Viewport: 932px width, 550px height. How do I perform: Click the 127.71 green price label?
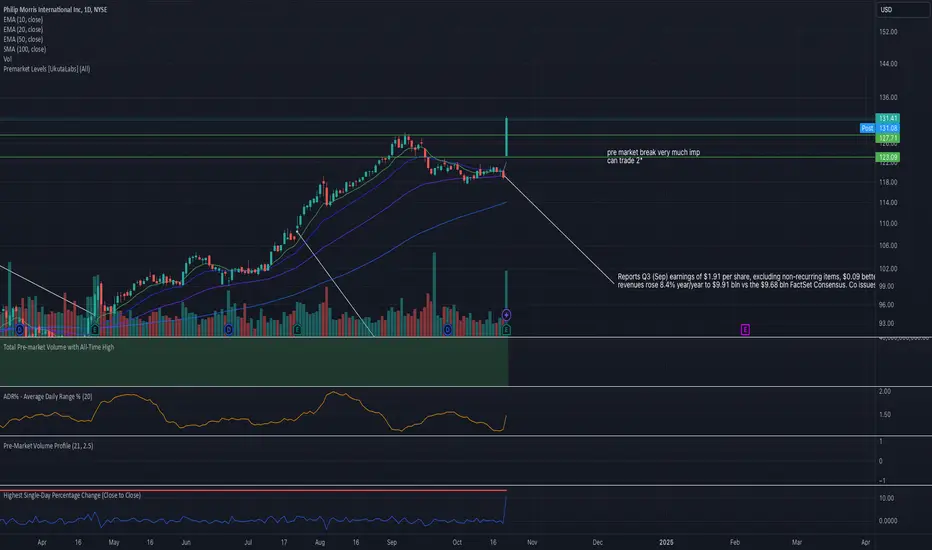pos(887,138)
